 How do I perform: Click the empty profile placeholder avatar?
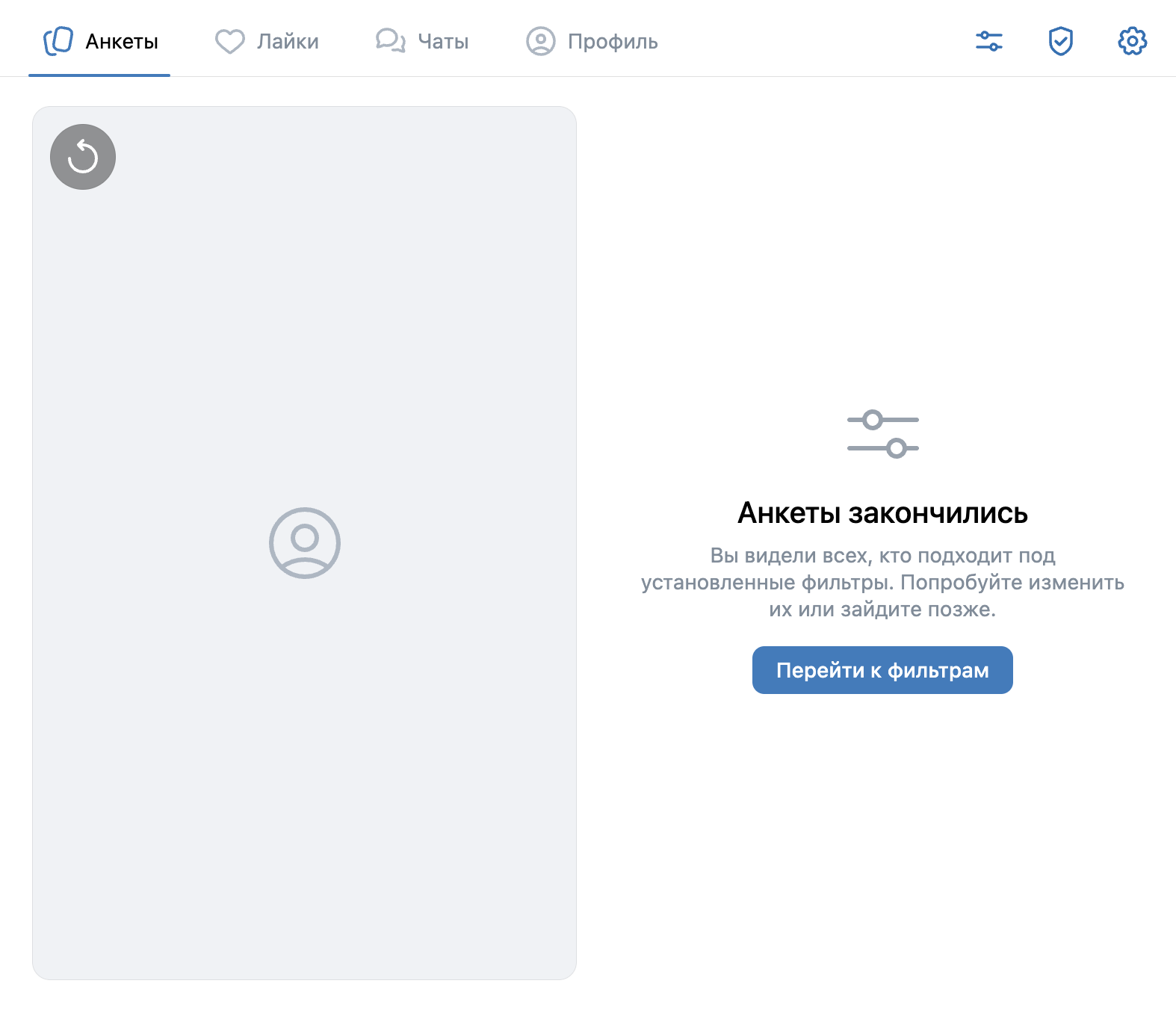[305, 543]
